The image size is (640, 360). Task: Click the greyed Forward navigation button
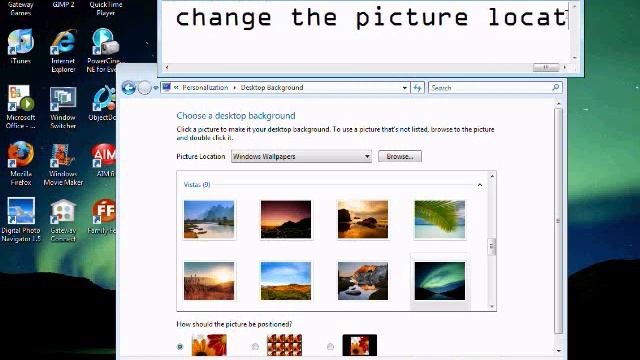144,88
